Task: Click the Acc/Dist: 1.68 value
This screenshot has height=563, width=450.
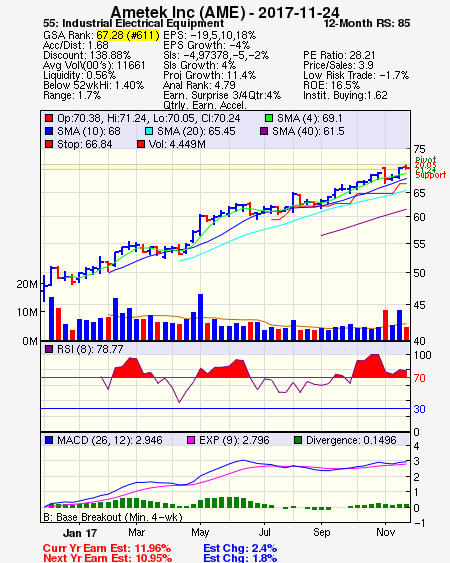Action: pyautogui.click(x=75, y=45)
